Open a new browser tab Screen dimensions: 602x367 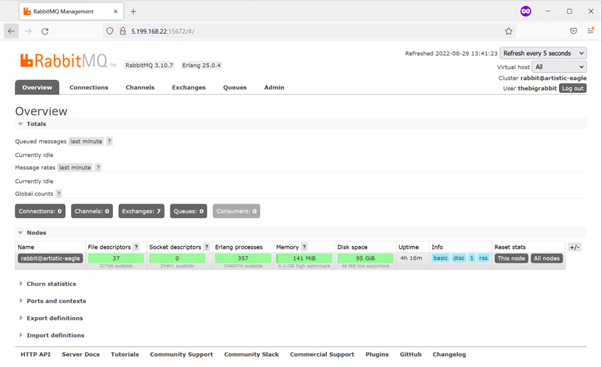[x=133, y=12]
